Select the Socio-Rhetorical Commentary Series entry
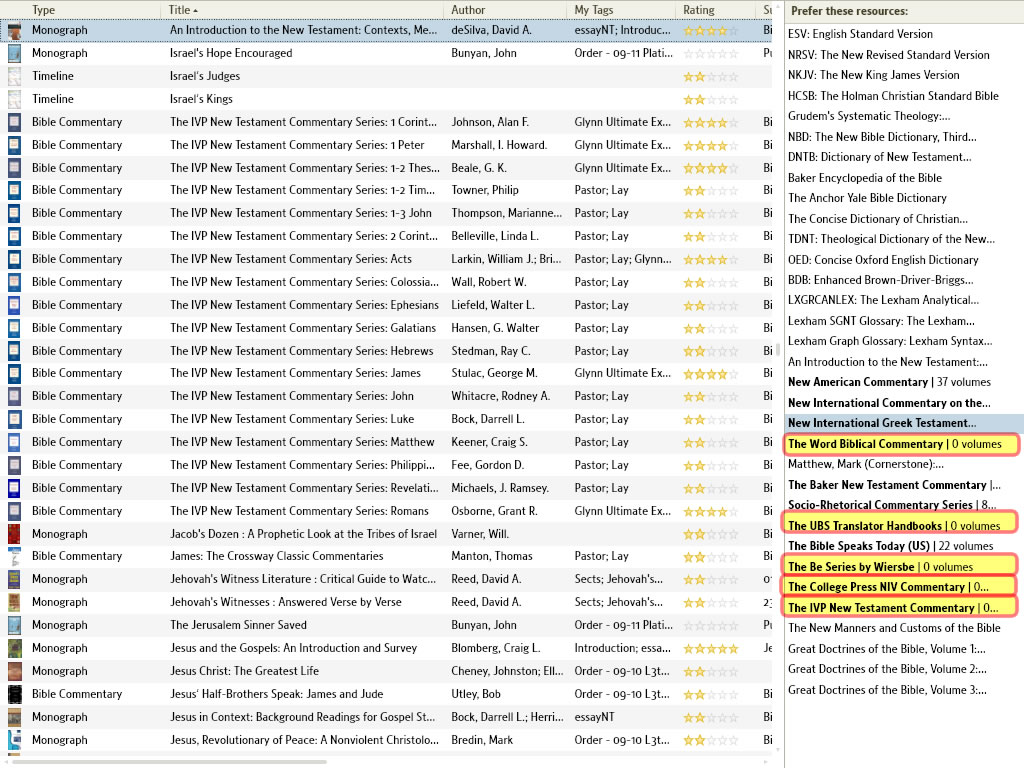Viewport: 1024px width, 768px height. tap(891, 505)
